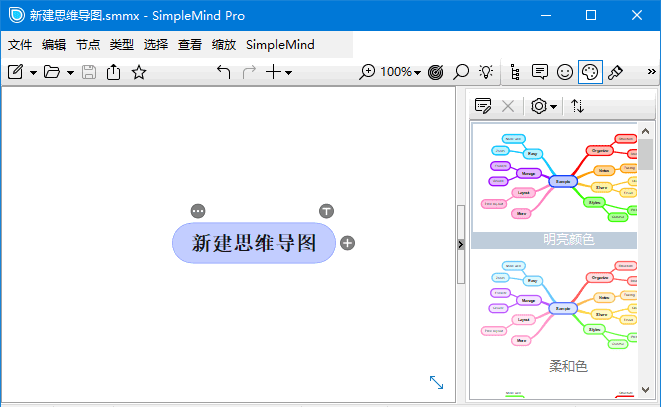661x407 pixels.
Task: Expand the new mind map dropdown arrow
Action: (x=33, y=73)
